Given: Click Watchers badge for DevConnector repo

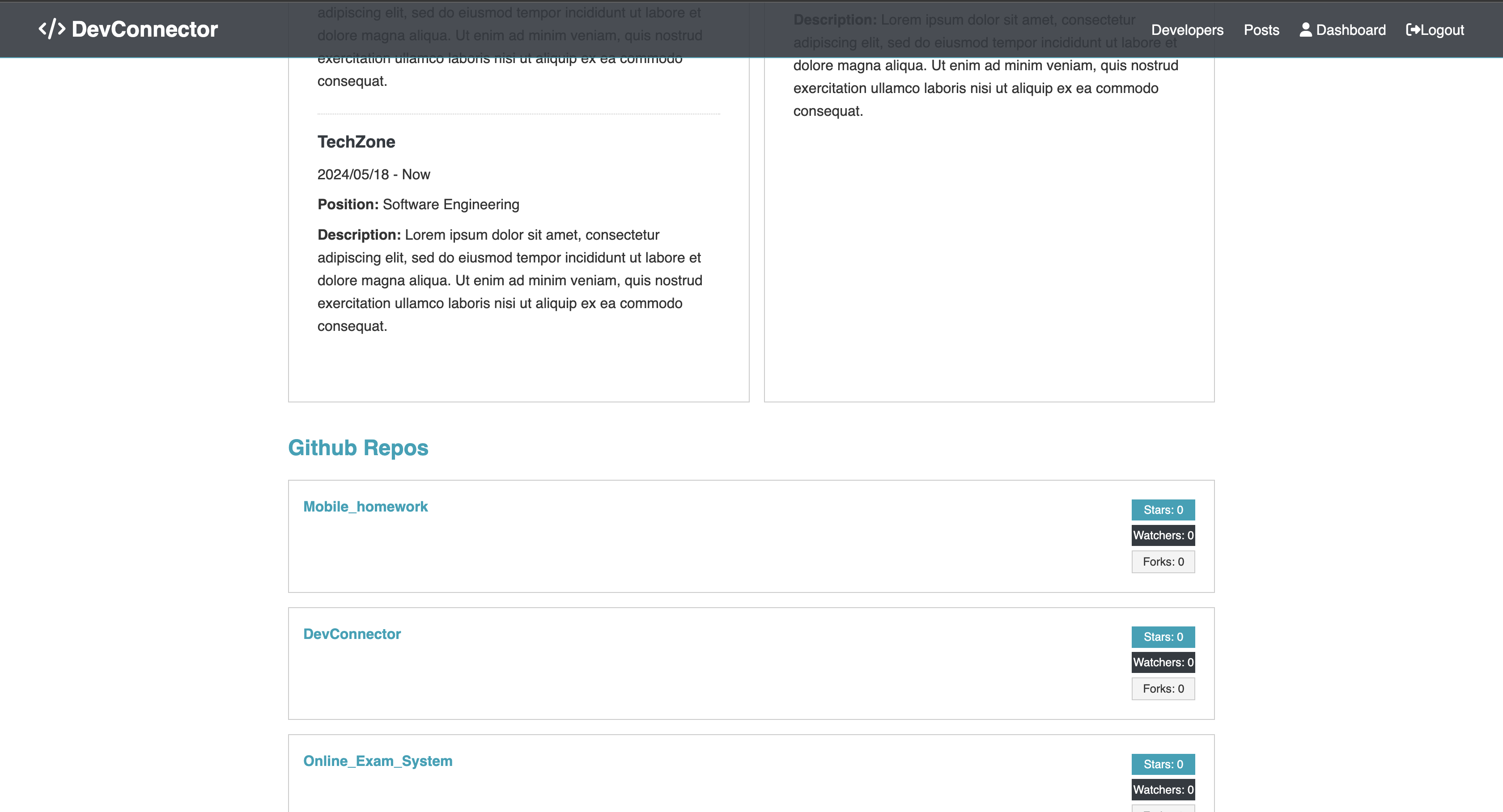Looking at the screenshot, I should [x=1163, y=662].
